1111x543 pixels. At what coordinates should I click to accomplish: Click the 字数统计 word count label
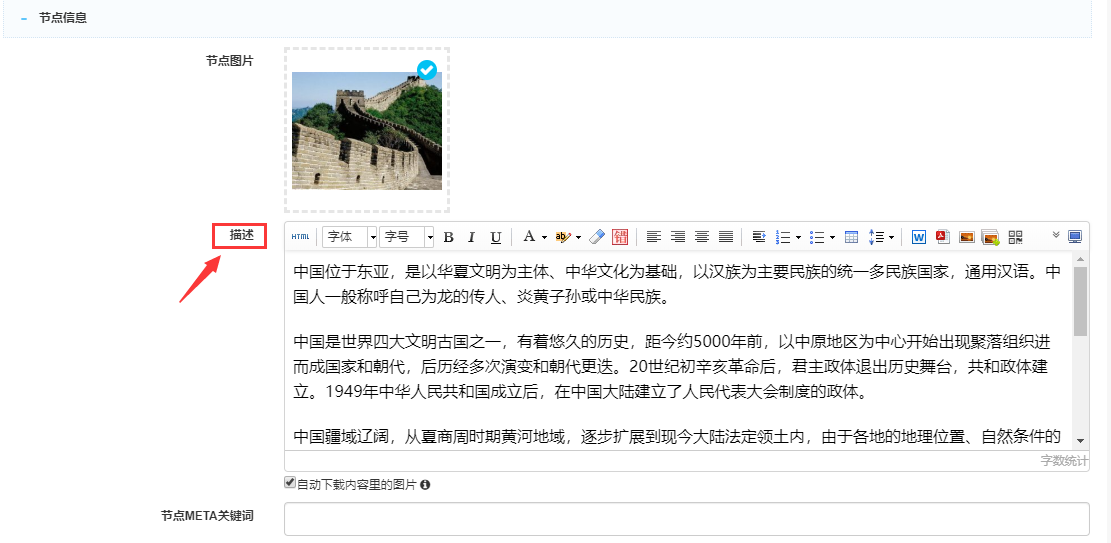tap(1064, 461)
